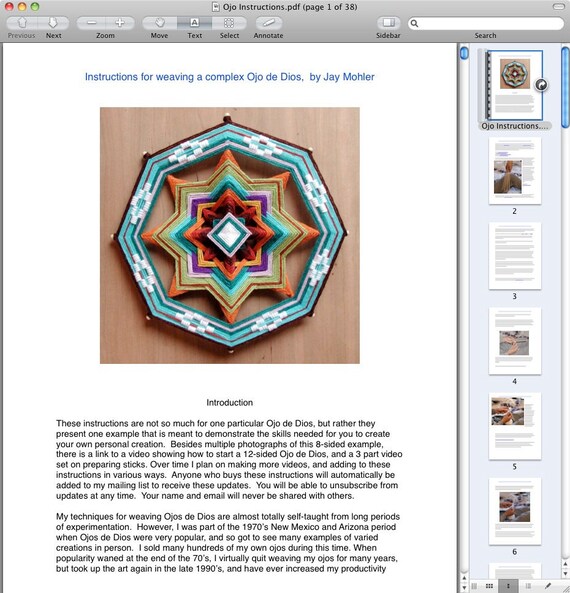Toggle the Sidebar panel button
The height and width of the screenshot is (593, 570).
tap(388, 23)
